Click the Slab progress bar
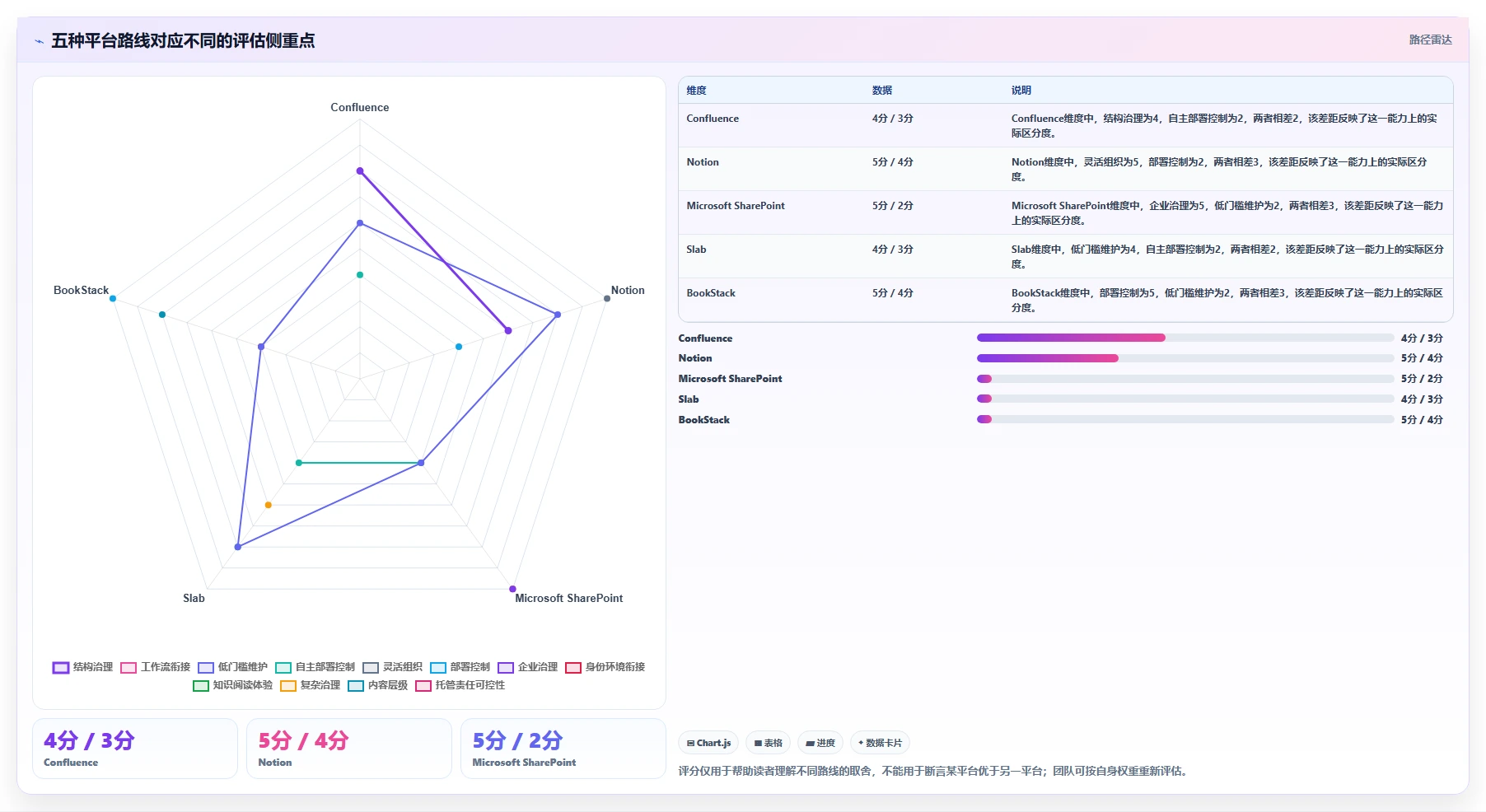 click(1185, 399)
